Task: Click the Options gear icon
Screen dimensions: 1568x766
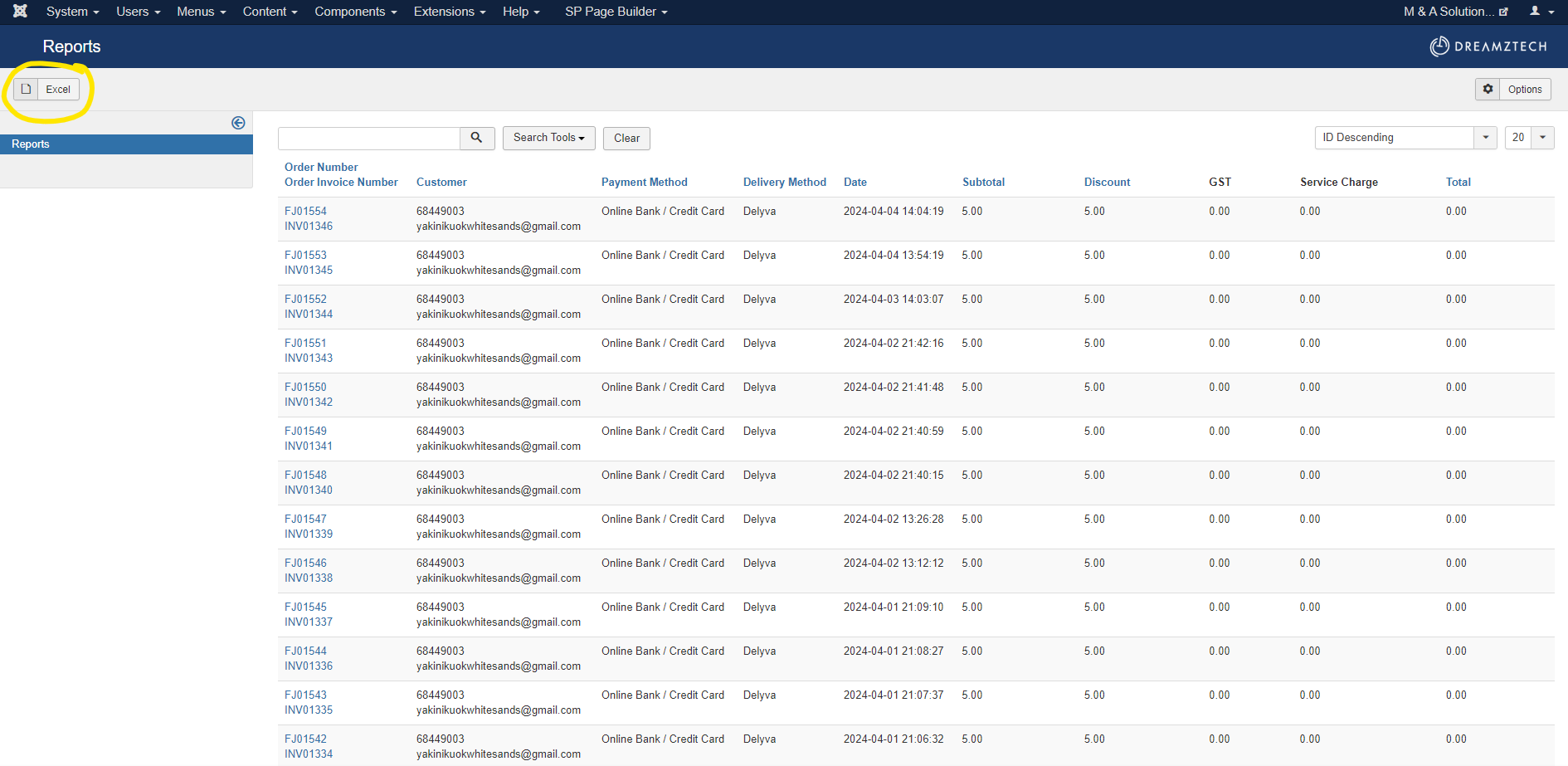Action: [x=1488, y=89]
